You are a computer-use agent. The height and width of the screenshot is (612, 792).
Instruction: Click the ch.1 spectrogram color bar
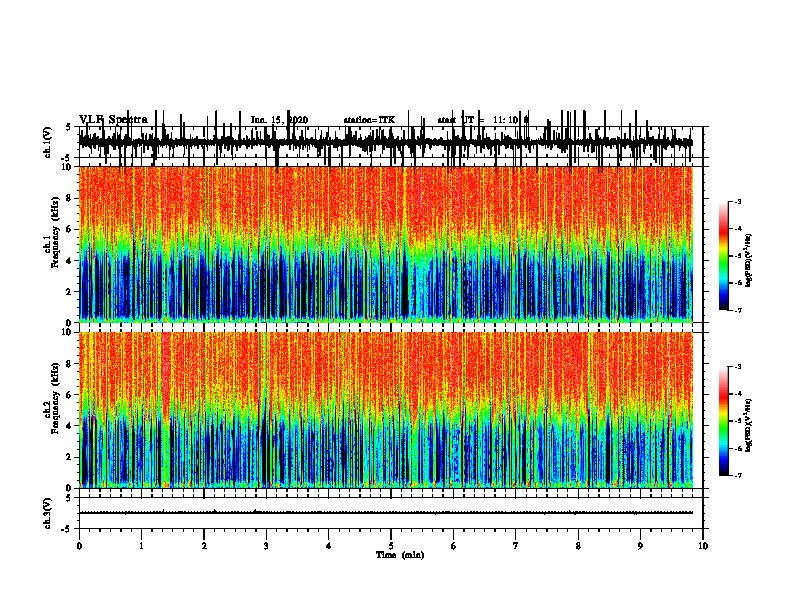click(x=724, y=255)
